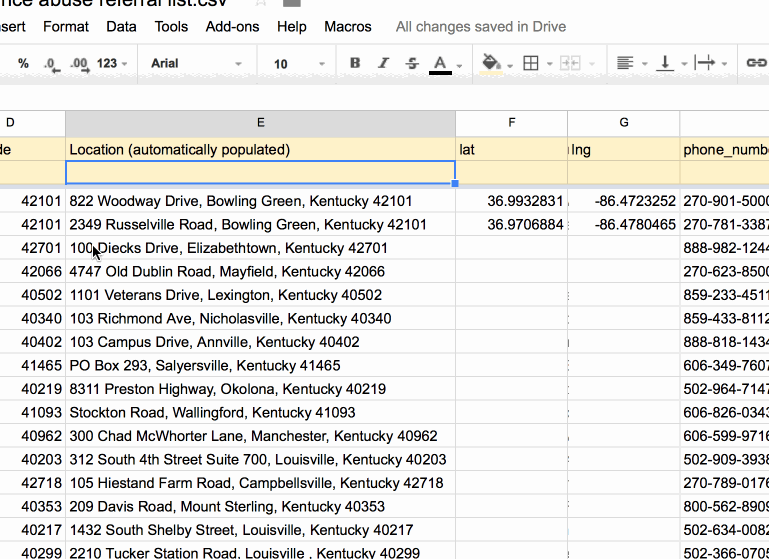Select cell '8311 Preston Highway, Okolona'

point(260,389)
